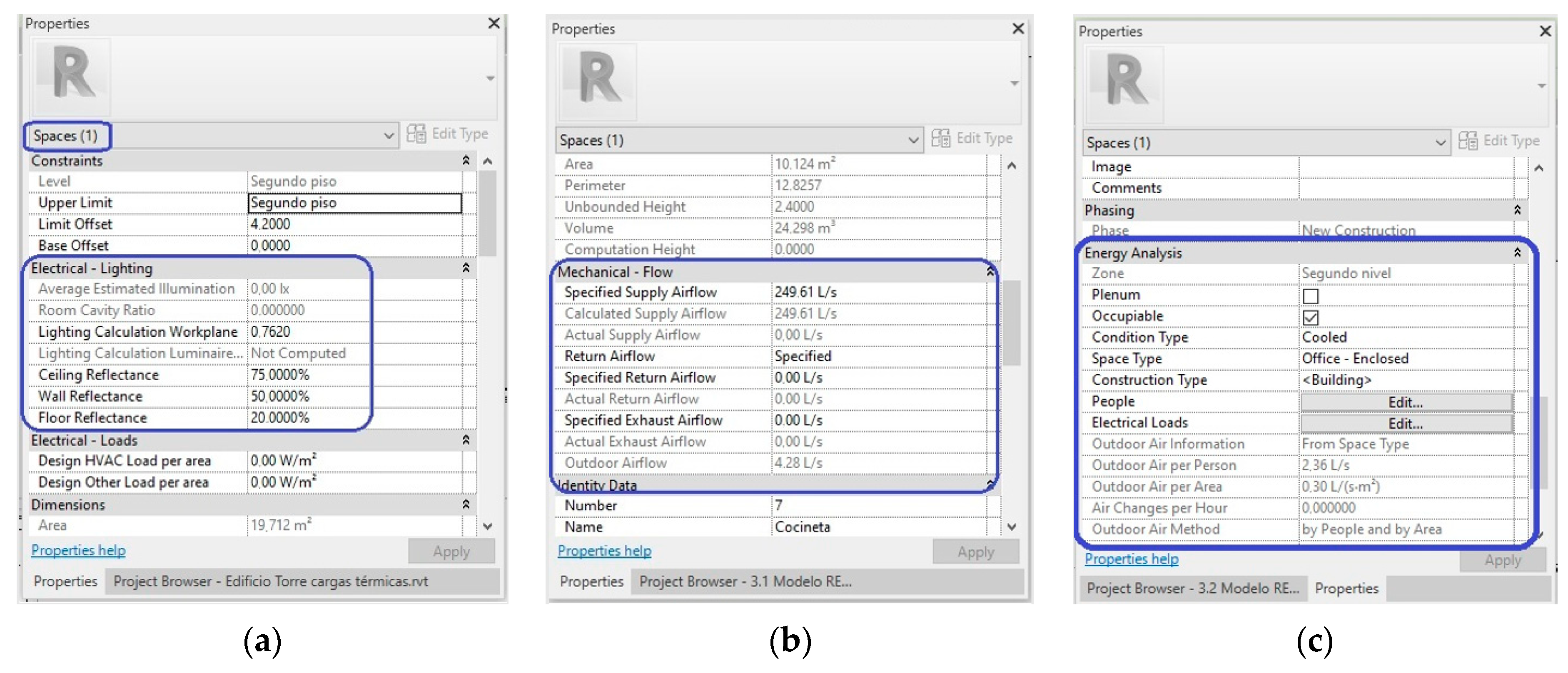1568x673 pixels.
Task: Close the middle Properties panel
Action: click(x=1018, y=29)
